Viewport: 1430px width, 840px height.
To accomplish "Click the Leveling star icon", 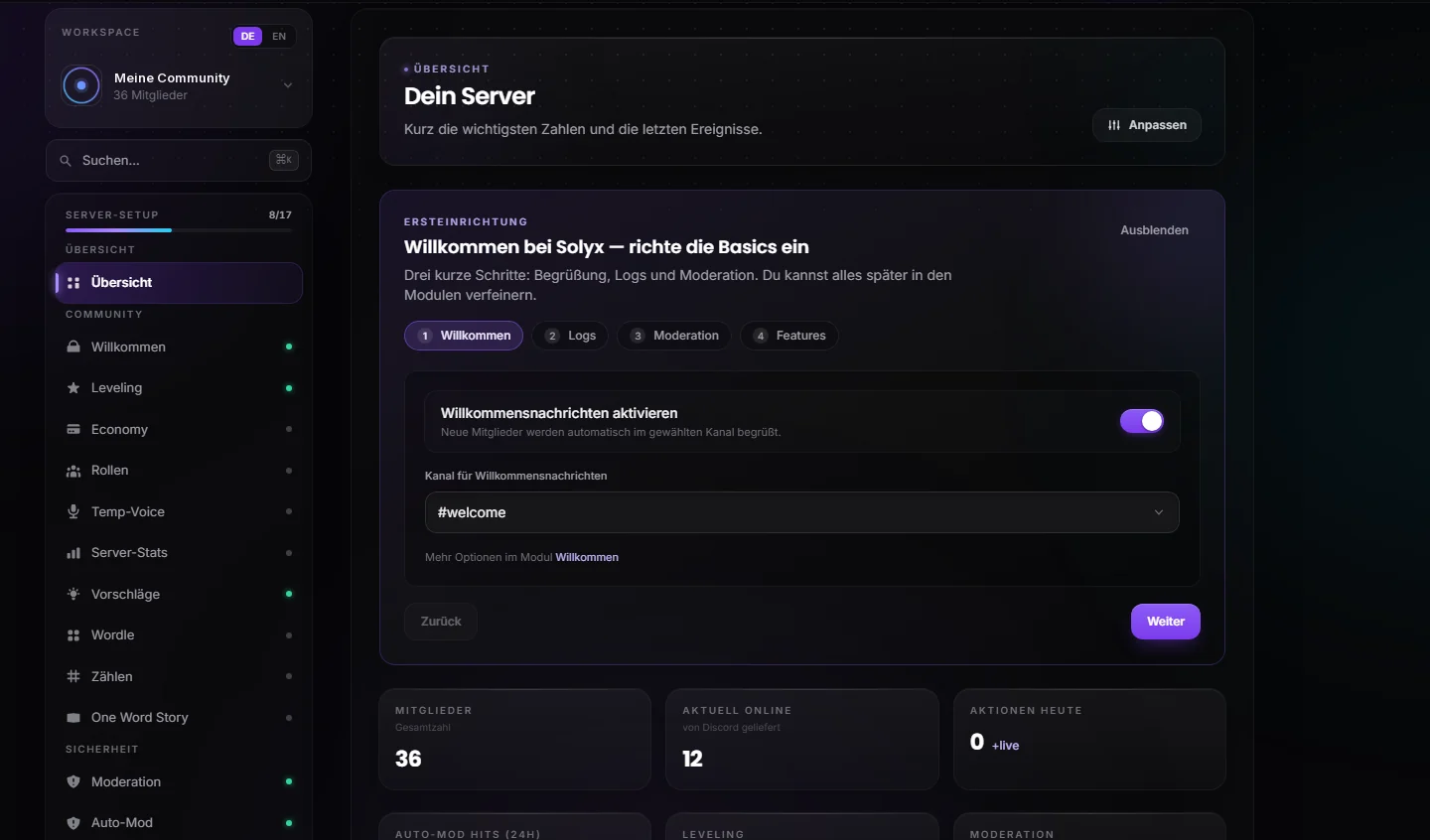I will click(x=73, y=388).
